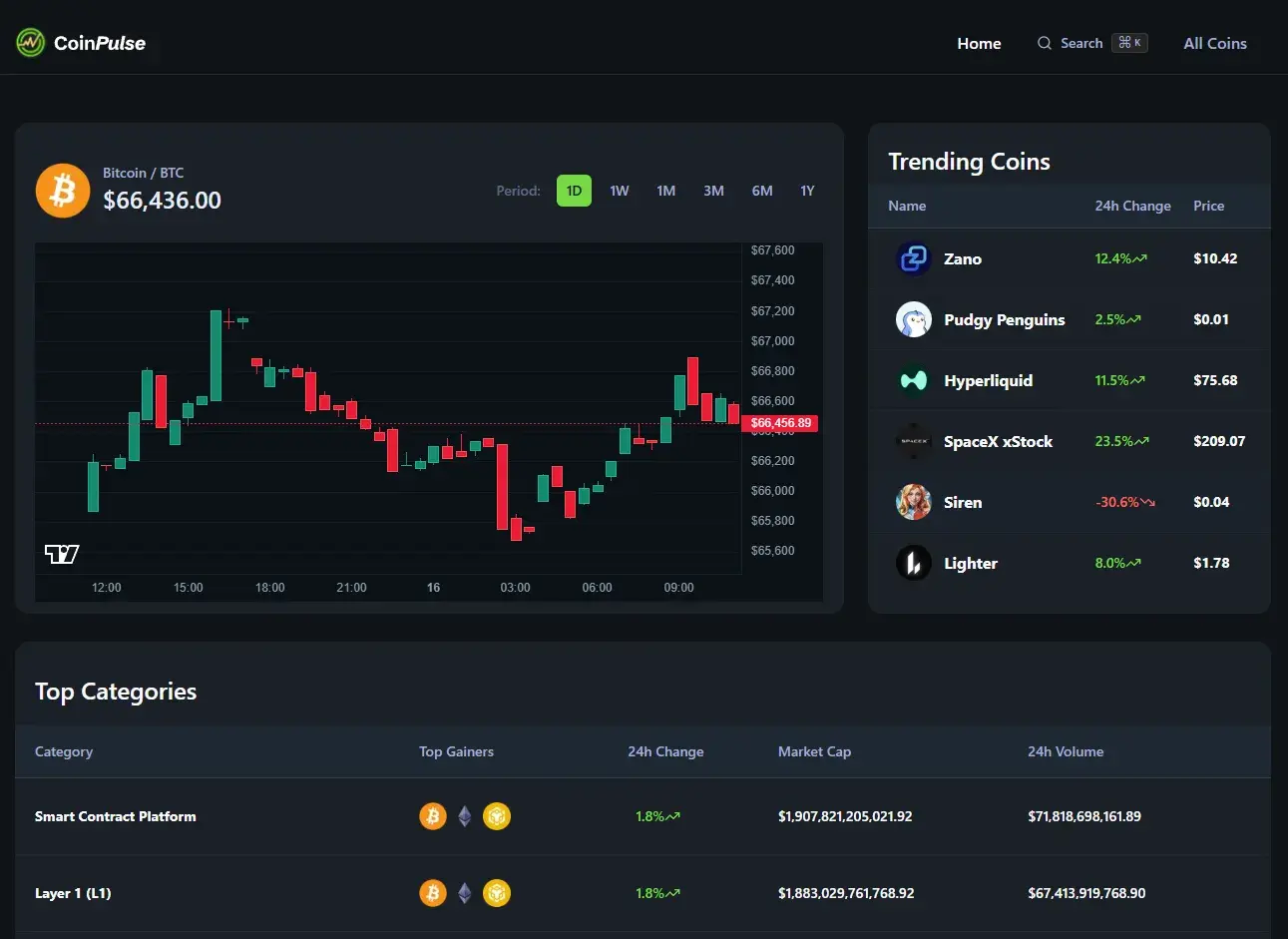Click Hyperliquid 11.5% change value
The width and height of the screenshot is (1288, 939).
(x=1111, y=380)
